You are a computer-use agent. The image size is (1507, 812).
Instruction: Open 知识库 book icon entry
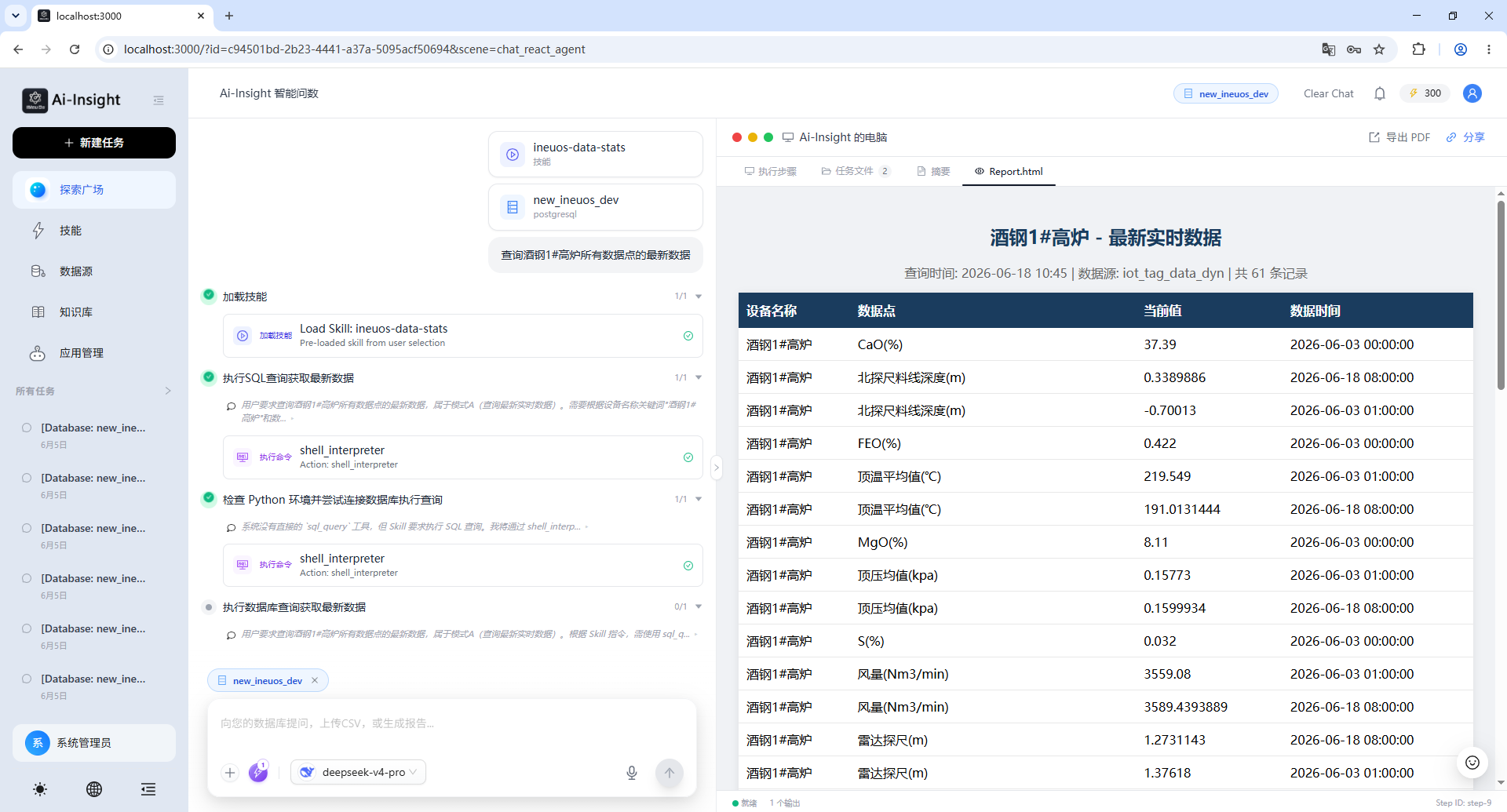click(x=38, y=312)
